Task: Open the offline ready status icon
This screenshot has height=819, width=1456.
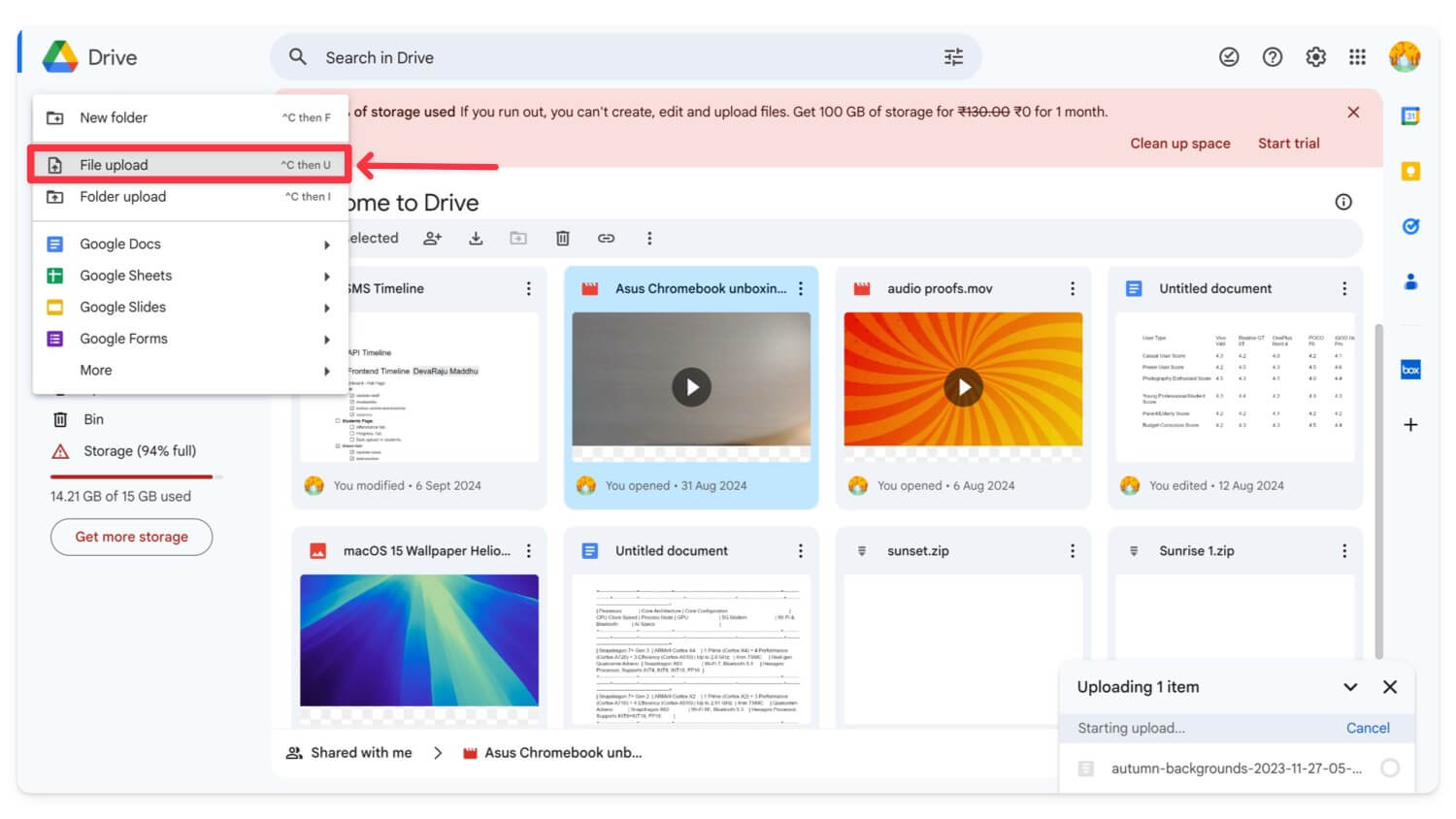Action: 1229,57
